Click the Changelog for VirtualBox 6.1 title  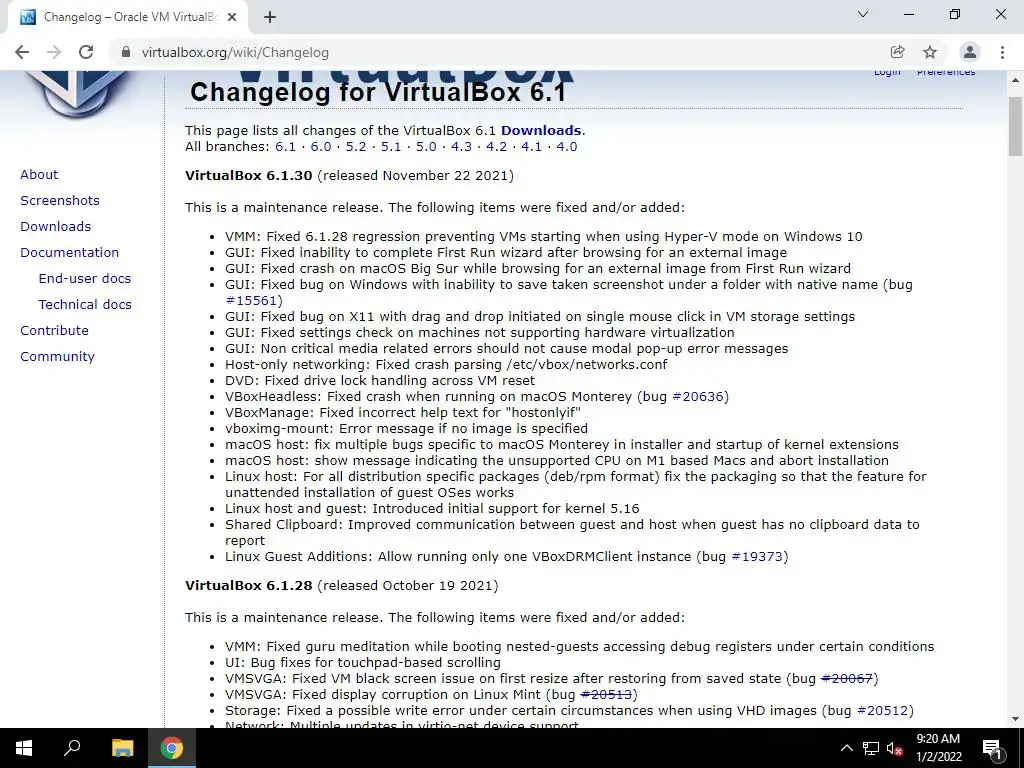[377, 92]
